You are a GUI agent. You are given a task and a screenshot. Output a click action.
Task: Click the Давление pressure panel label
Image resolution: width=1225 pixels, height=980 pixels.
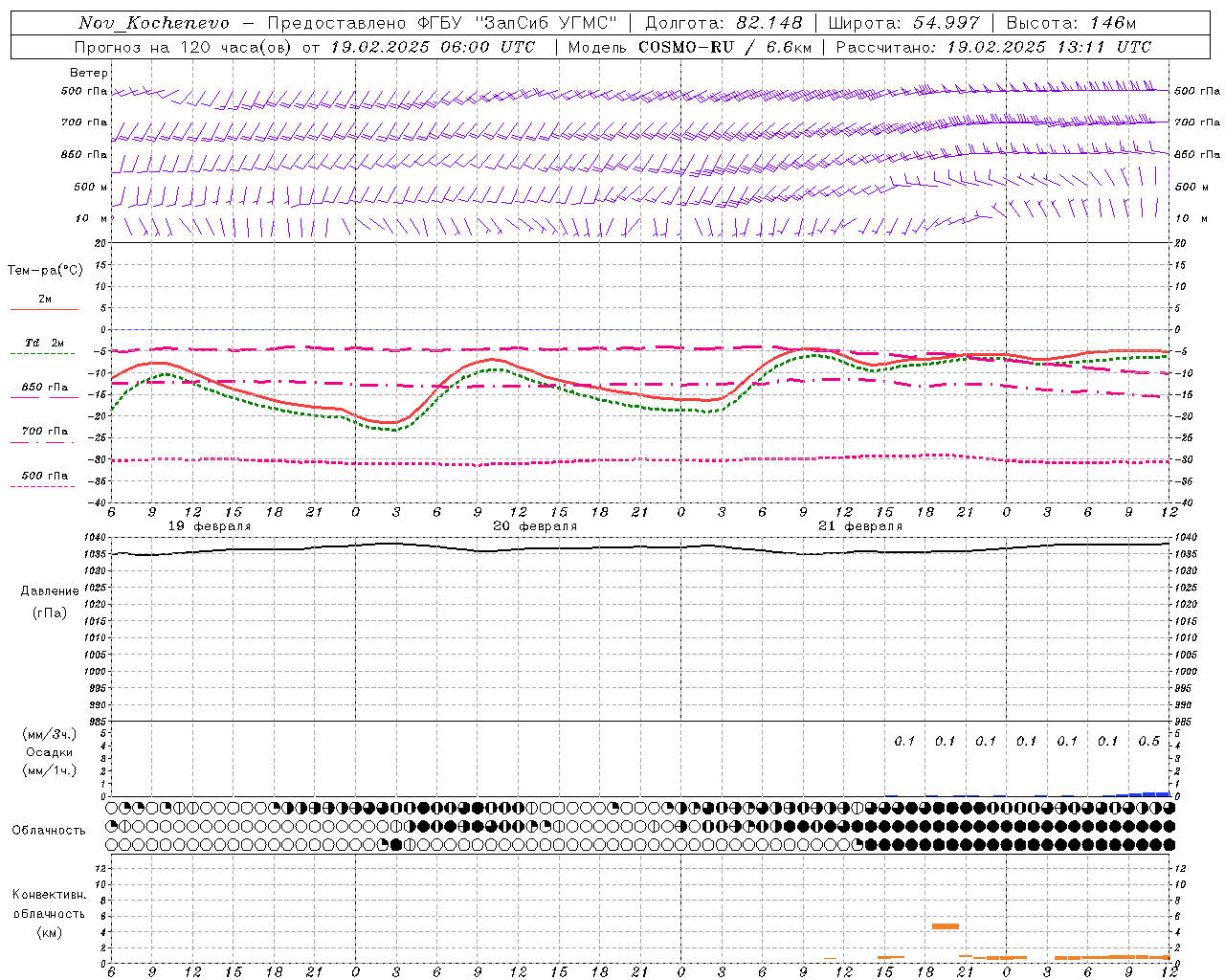tap(50, 591)
